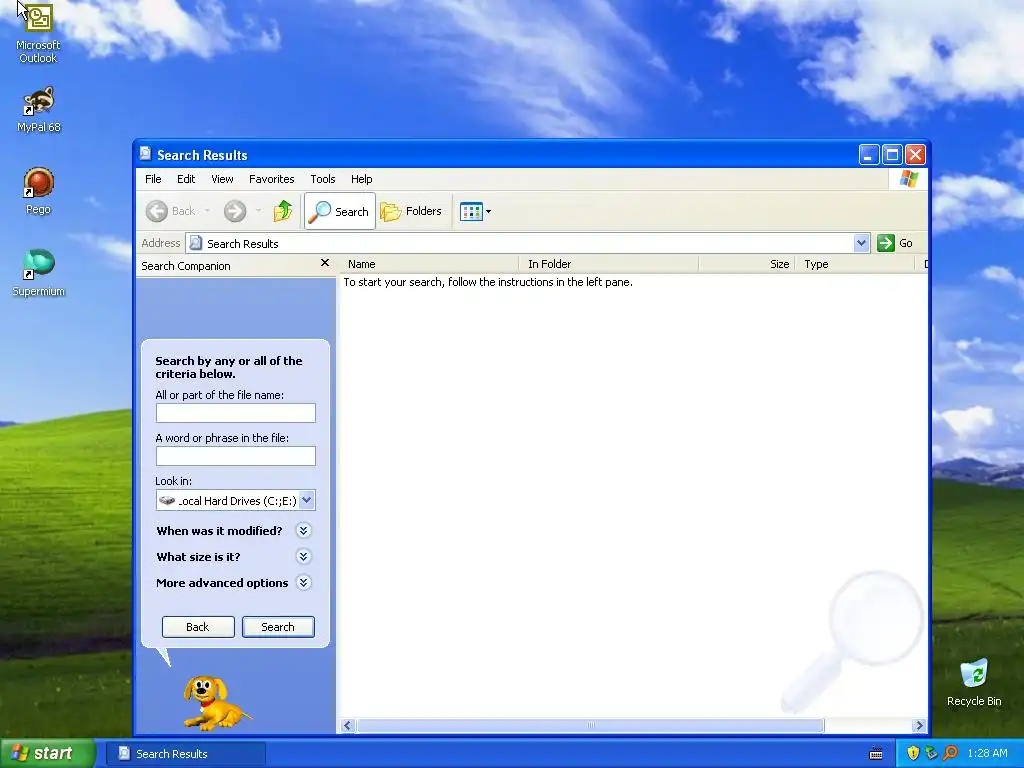The height and width of the screenshot is (768, 1024).
Task: Open the Look in drive dropdown
Action: pyautogui.click(x=307, y=500)
